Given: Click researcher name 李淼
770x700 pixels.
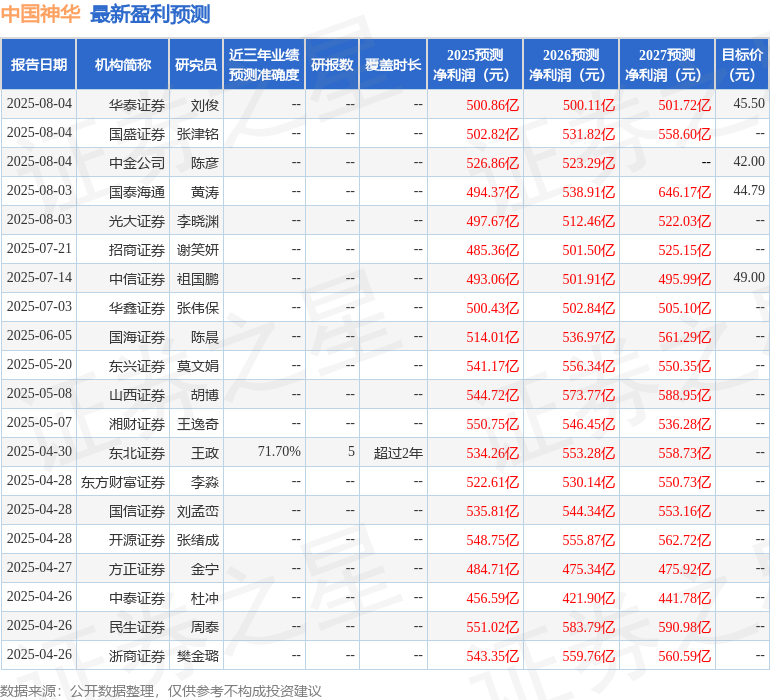Looking at the screenshot, I should tap(205, 482).
